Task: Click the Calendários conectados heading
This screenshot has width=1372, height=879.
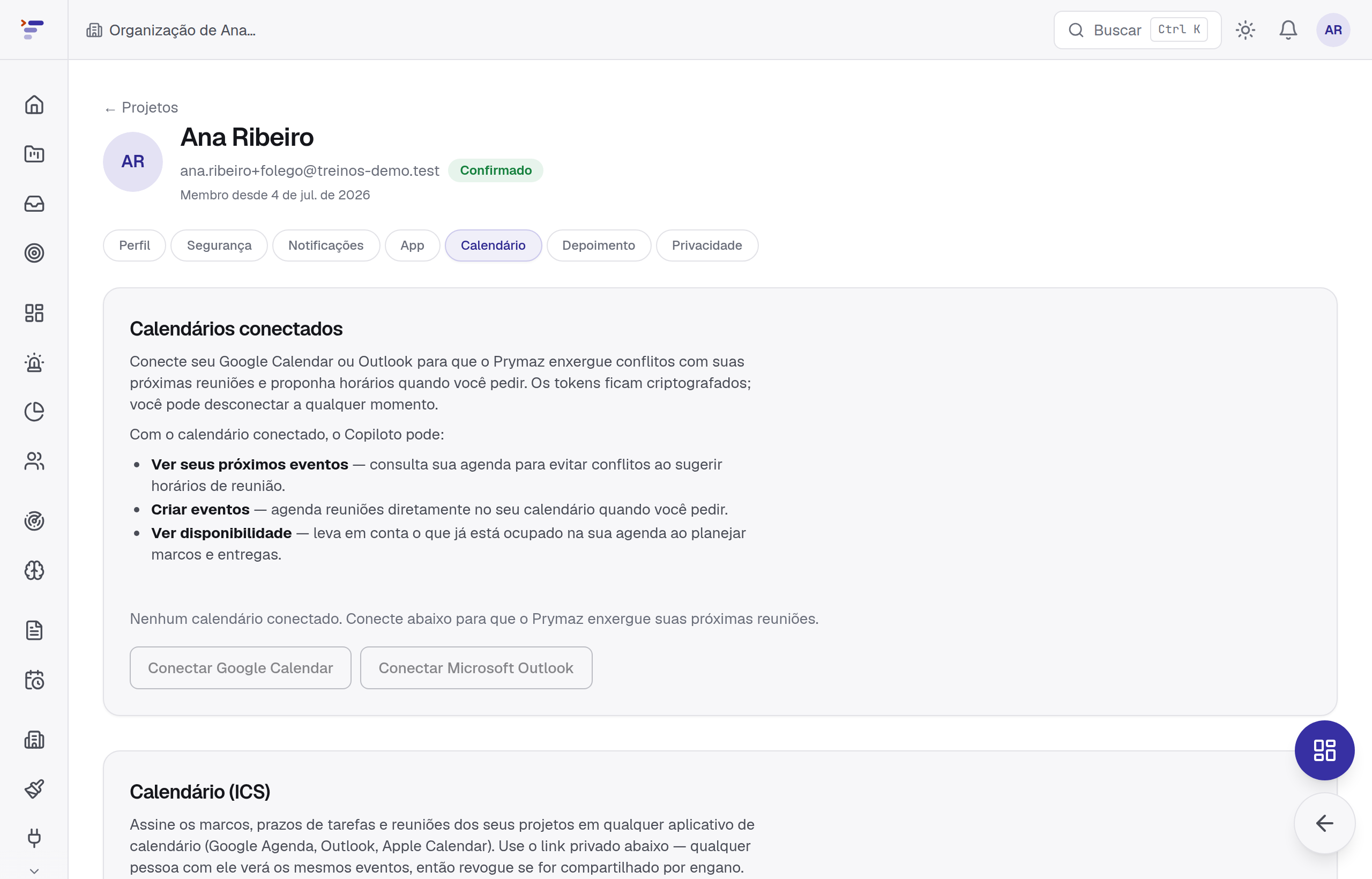Action: coord(236,329)
